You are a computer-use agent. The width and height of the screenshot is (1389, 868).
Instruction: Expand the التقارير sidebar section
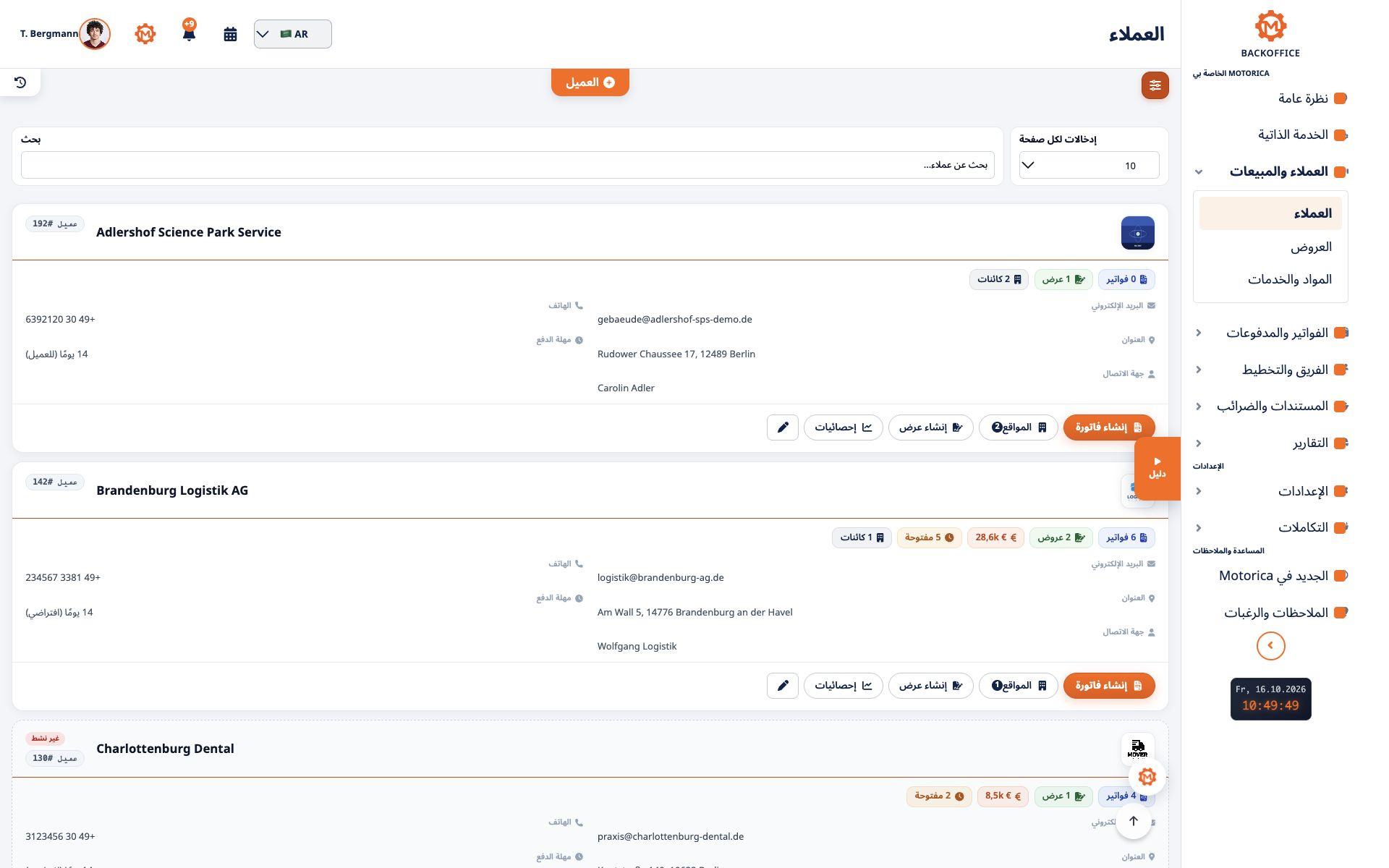coord(1270,443)
